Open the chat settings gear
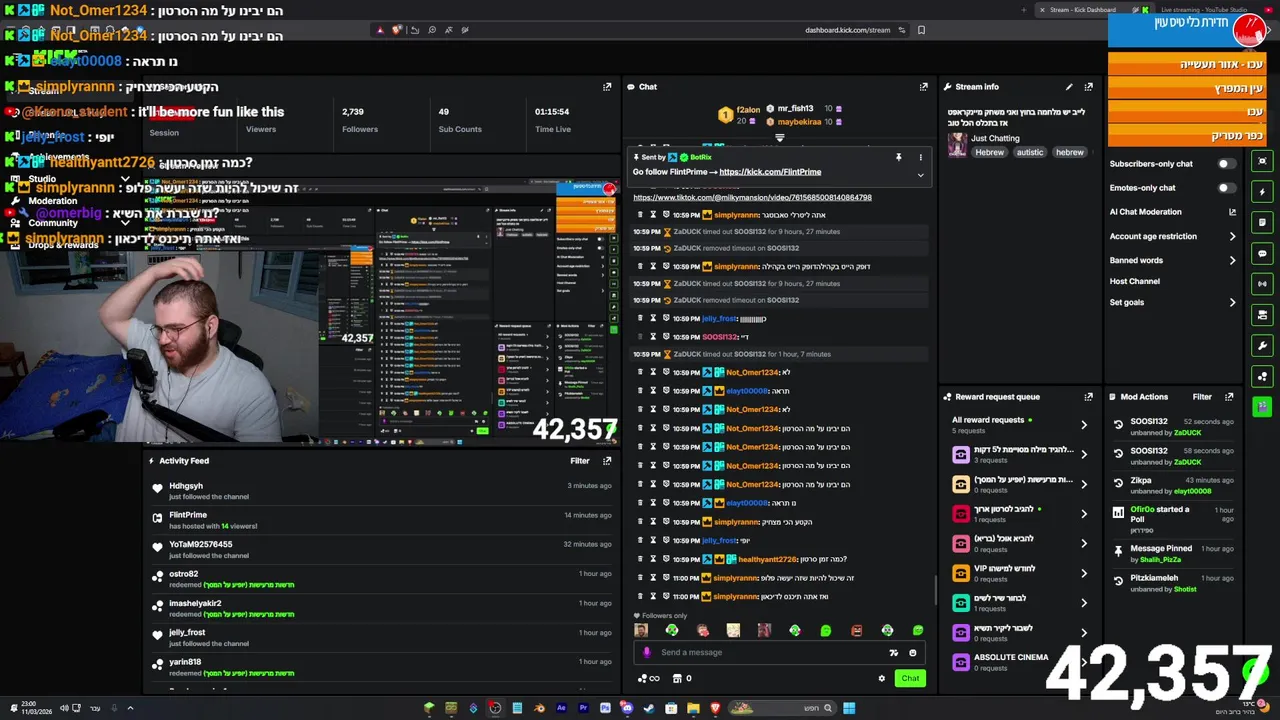Viewport: 1280px width, 720px height. coord(881,678)
